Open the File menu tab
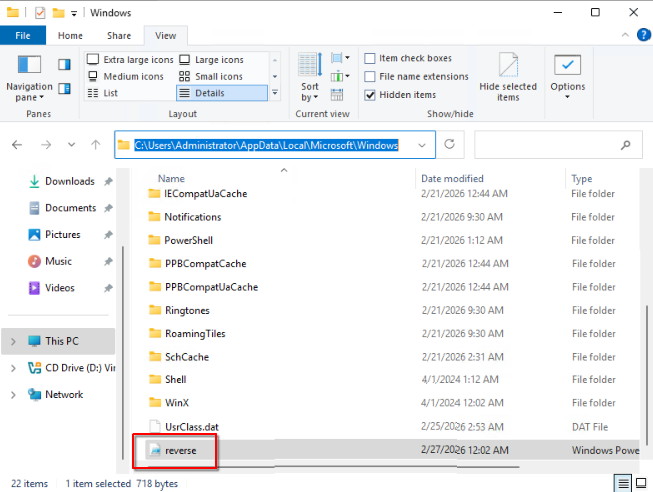The width and height of the screenshot is (653, 492). [x=23, y=35]
